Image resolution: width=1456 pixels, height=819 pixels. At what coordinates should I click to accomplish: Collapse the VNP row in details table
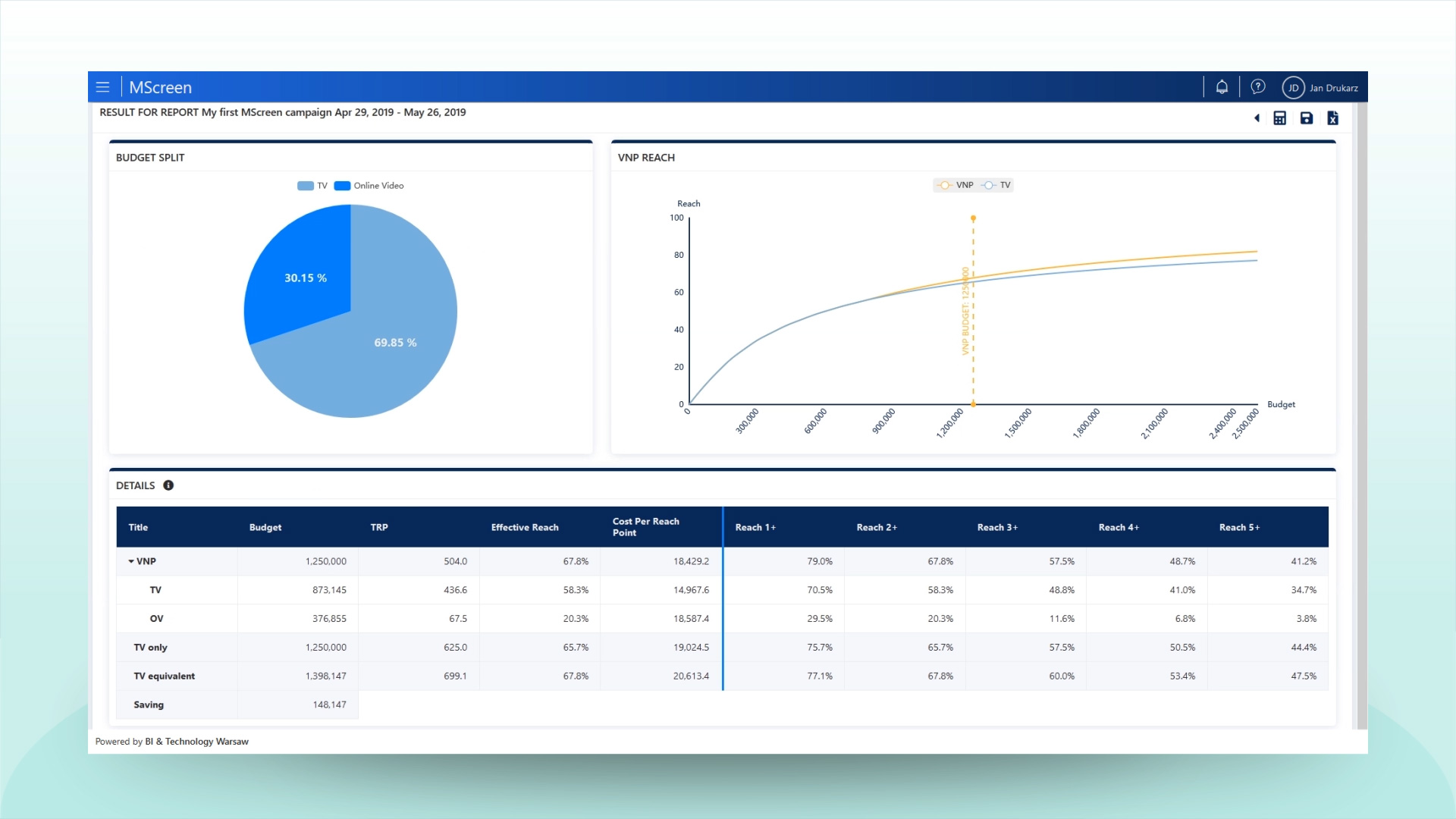click(131, 562)
